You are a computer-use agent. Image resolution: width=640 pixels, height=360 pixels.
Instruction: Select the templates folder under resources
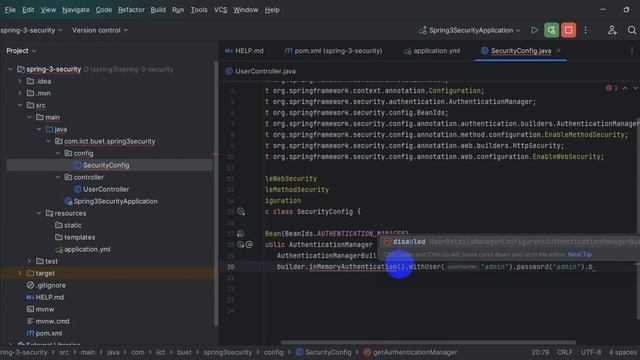[75, 237]
